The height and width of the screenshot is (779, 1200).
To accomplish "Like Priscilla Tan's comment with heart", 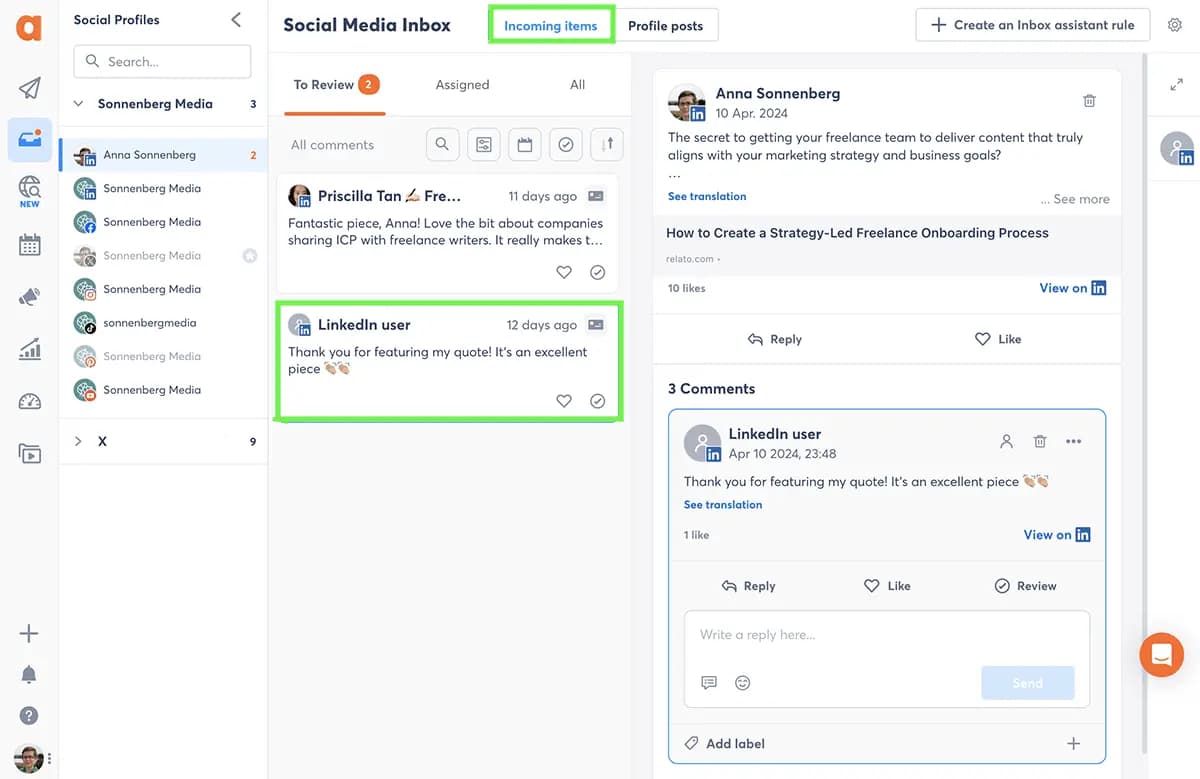I will 564,272.
